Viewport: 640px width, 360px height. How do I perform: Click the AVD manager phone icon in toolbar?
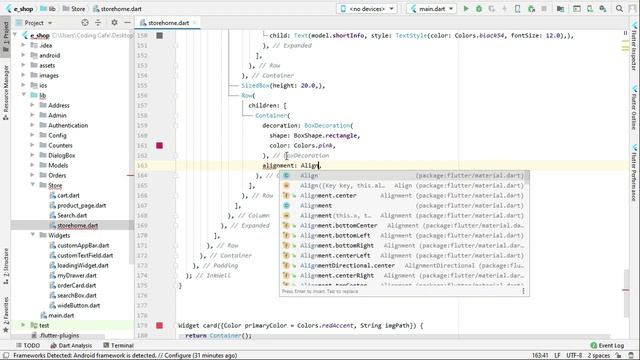pyautogui.click(x=589, y=9)
